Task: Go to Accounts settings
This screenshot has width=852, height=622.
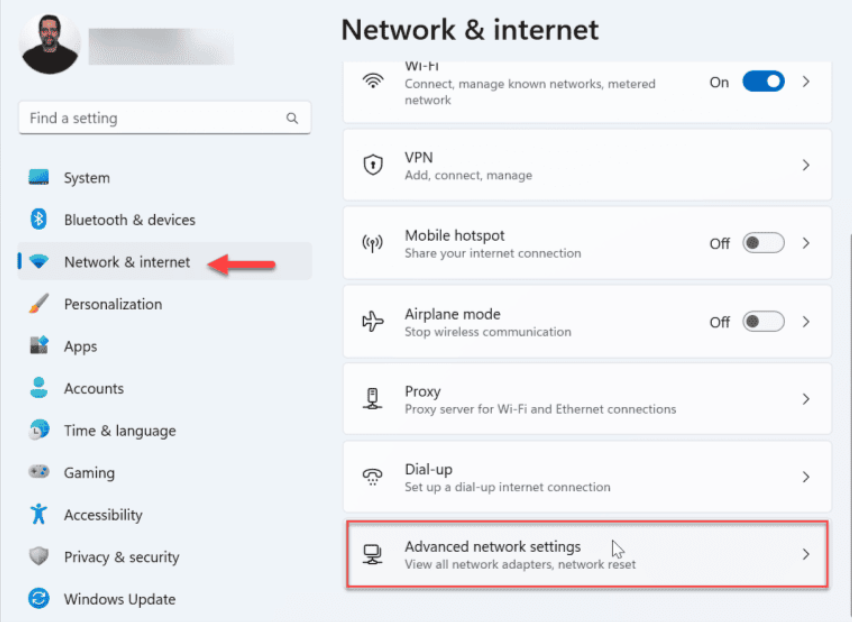Action: 94,388
